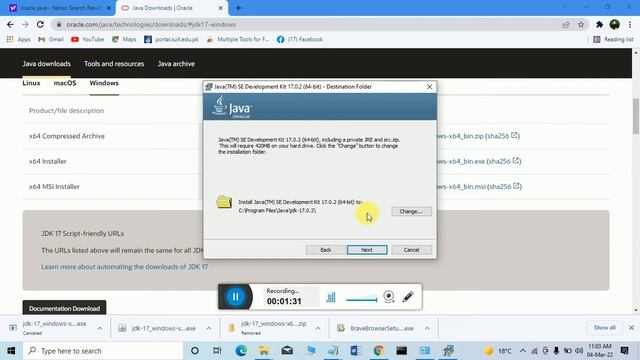Image resolution: width=640 pixels, height=360 pixels.
Task: Expand options for jdk-17 zip download
Action: (x=318, y=328)
